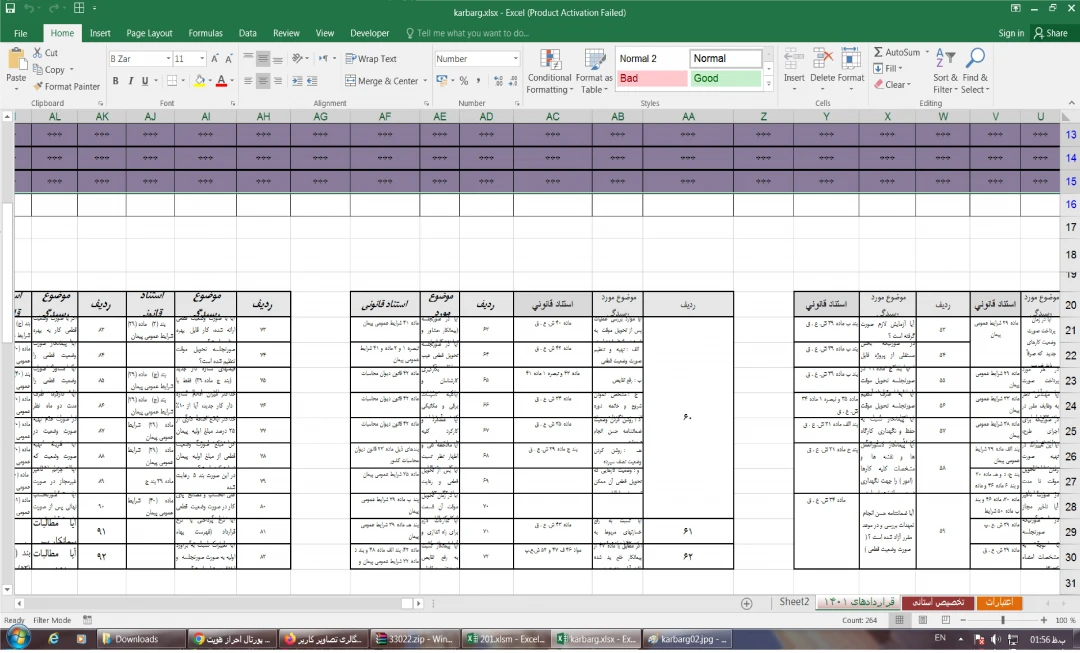Apply Bold formatting to selection
This screenshot has width=1080, height=653.
(x=116, y=81)
